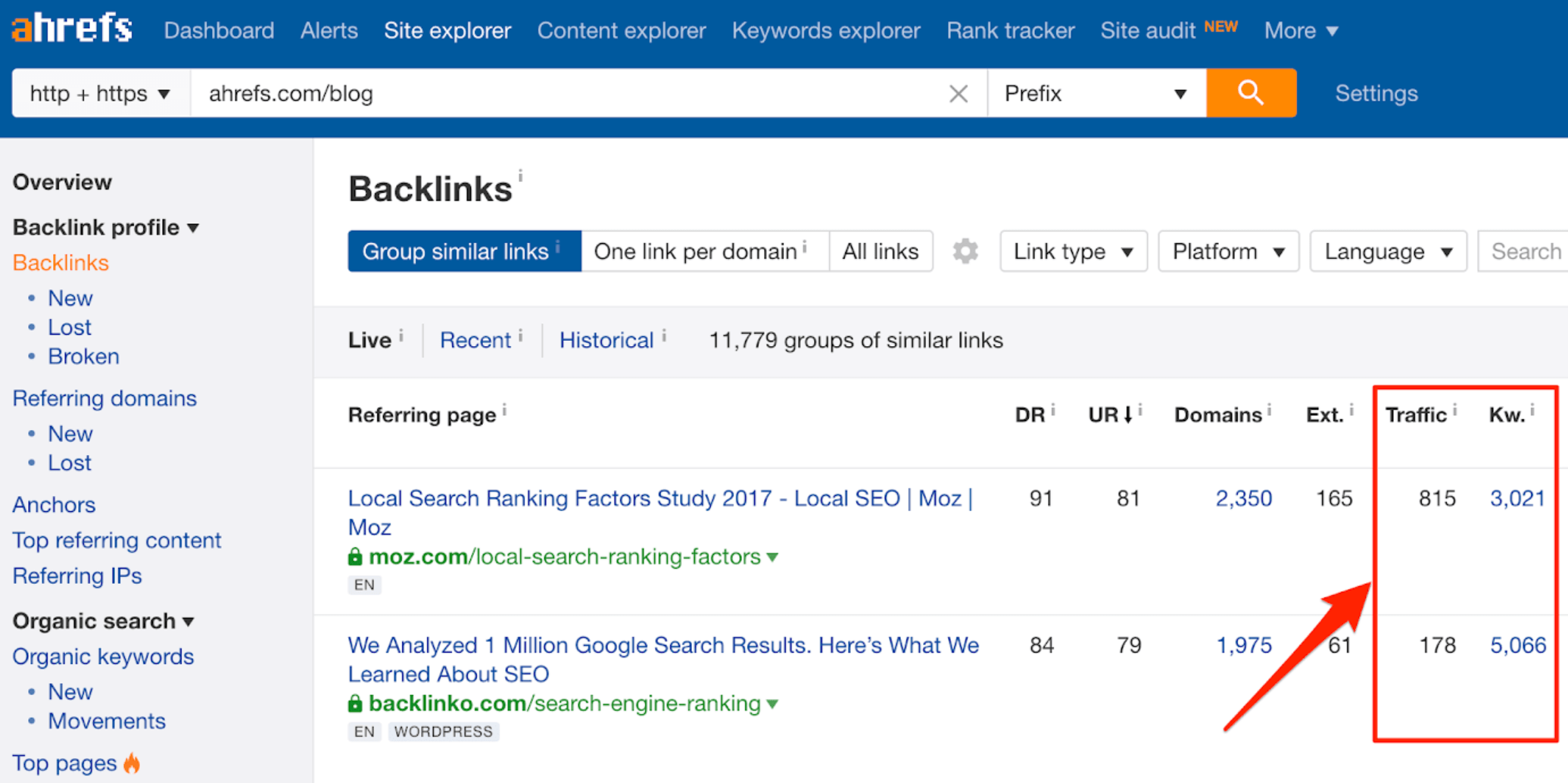Go to Dashboard in top navigation
Screen dimensions: 1568x783
click(x=219, y=30)
